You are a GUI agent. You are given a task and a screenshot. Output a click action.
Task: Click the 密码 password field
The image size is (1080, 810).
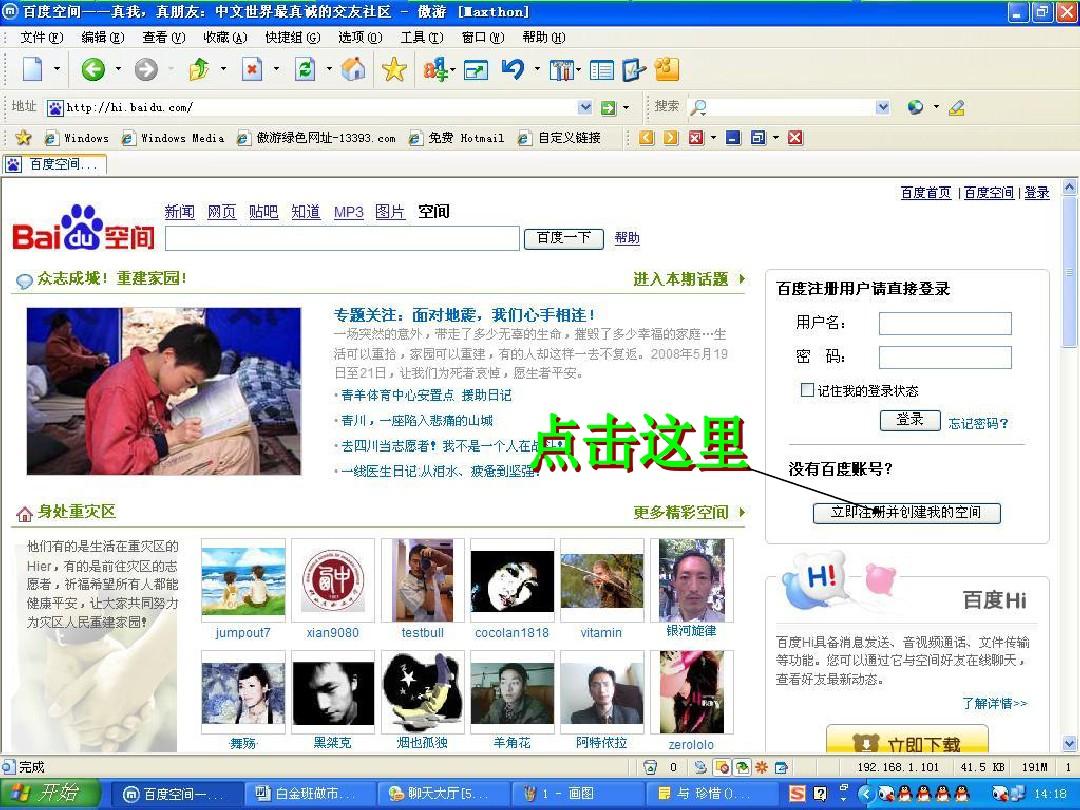(x=945, y=357)
